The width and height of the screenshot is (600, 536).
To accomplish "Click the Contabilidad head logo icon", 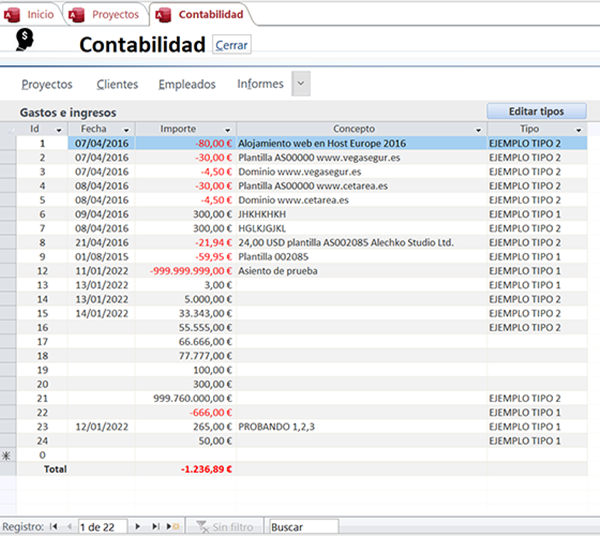I will point(27,40).
